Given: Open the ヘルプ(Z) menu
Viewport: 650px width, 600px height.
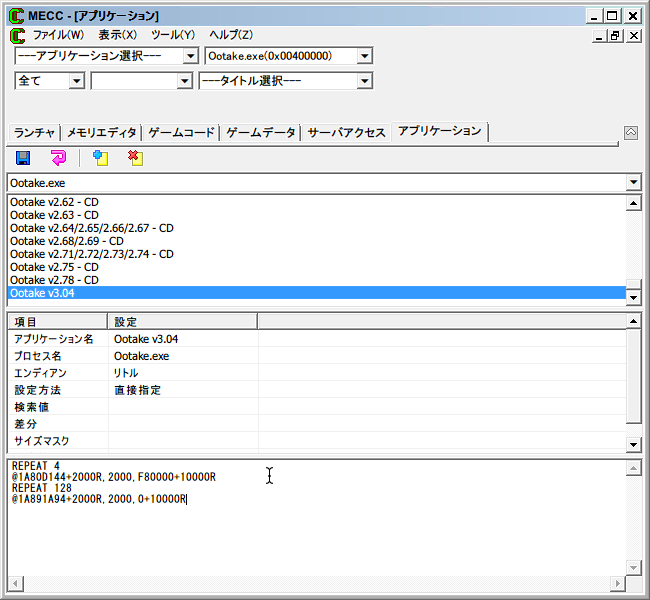Looking at the screenshot, I should (231, 35).
